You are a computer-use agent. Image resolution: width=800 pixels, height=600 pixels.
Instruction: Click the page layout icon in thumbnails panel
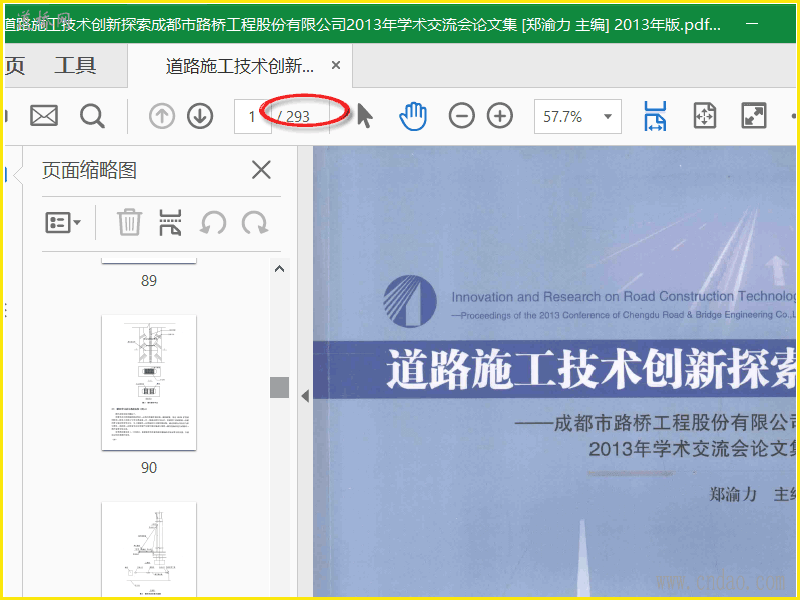(170, 222)
